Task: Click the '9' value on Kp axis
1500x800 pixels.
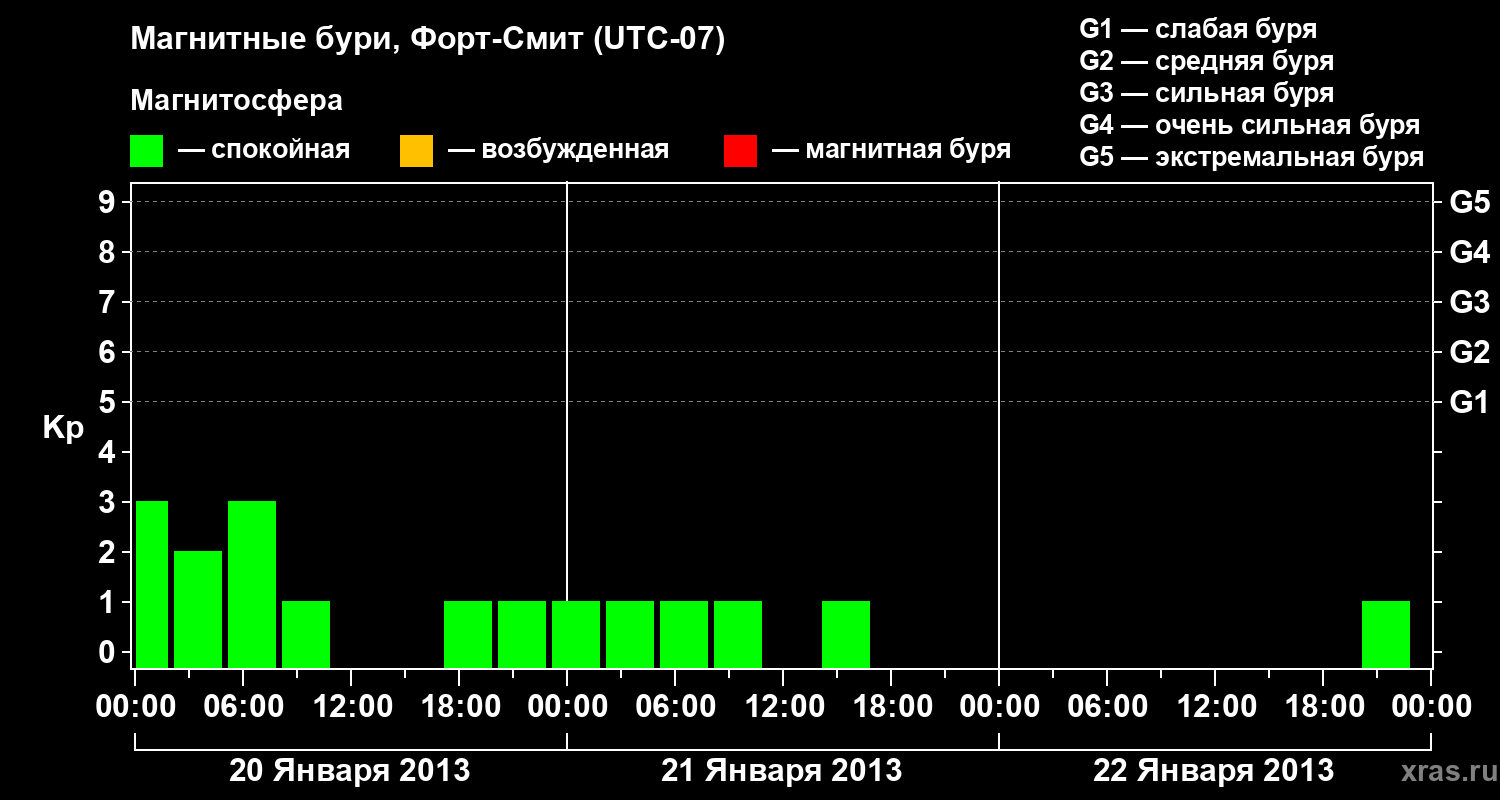Action: pos(109,202)
